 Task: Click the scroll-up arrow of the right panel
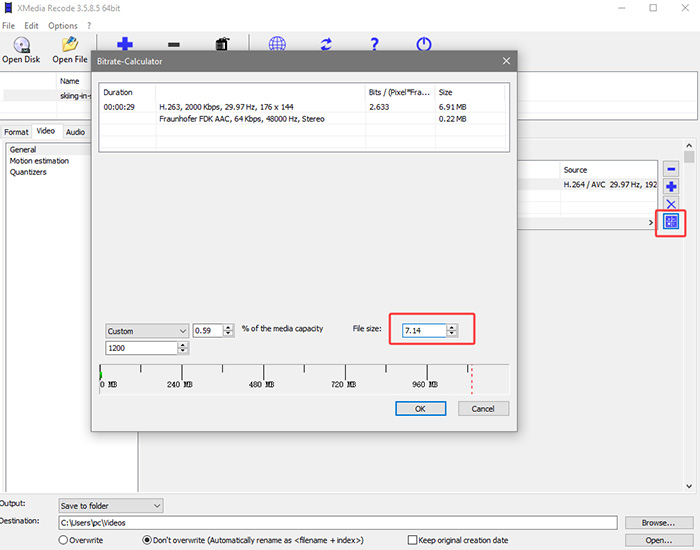pyautogui.click(x=688, y=146)
